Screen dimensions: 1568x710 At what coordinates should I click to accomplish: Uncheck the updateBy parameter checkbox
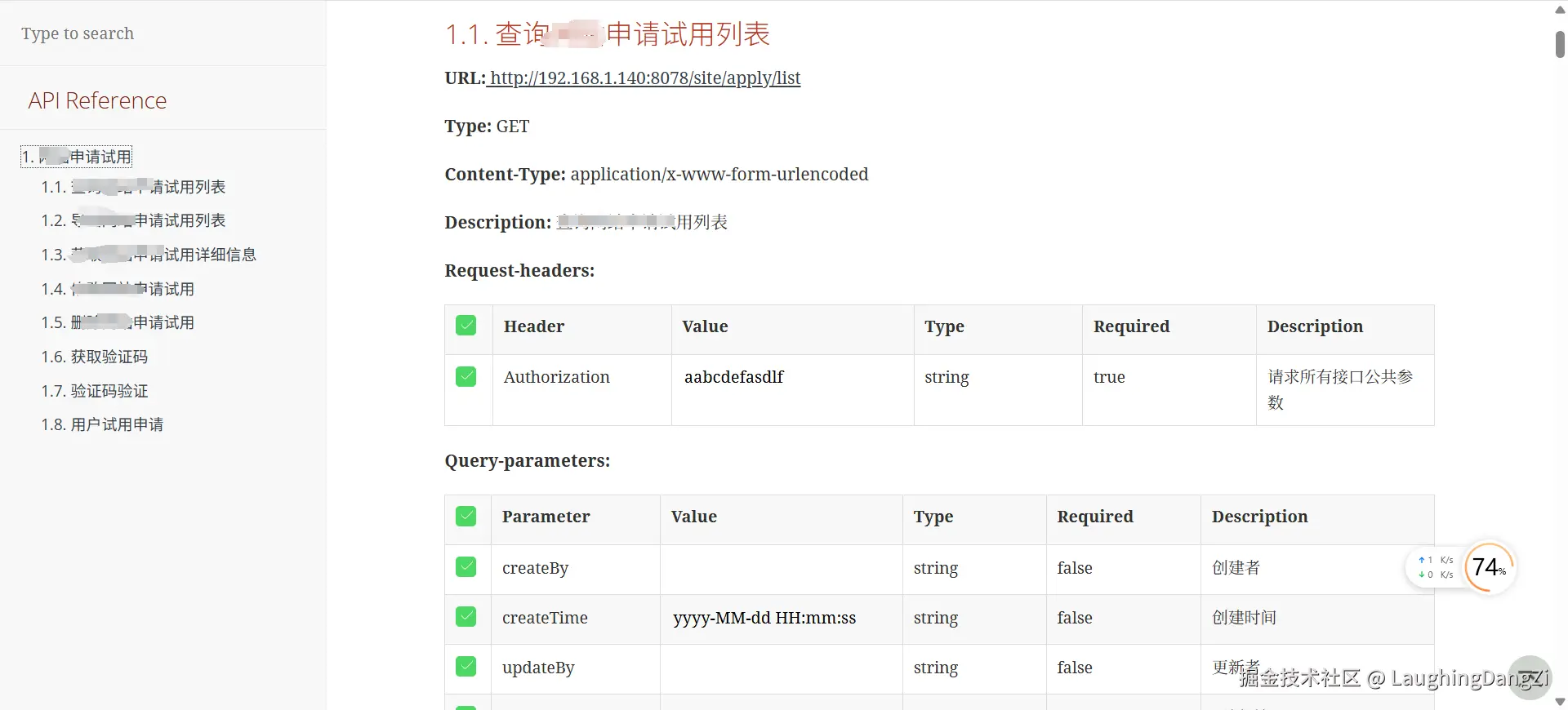[466, 667]
